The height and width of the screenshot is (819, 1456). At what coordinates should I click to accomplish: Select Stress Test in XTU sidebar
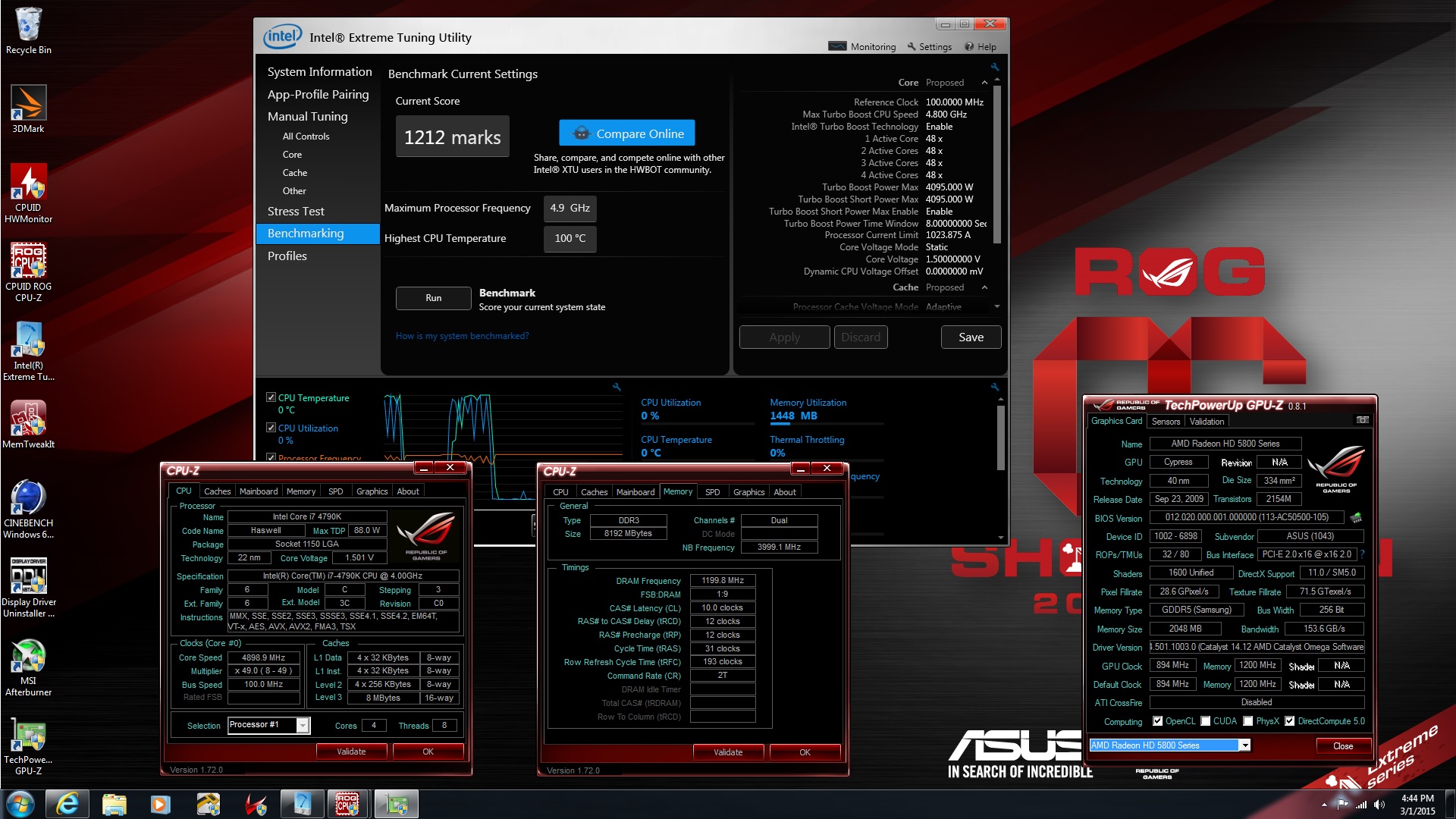(296, 211)
